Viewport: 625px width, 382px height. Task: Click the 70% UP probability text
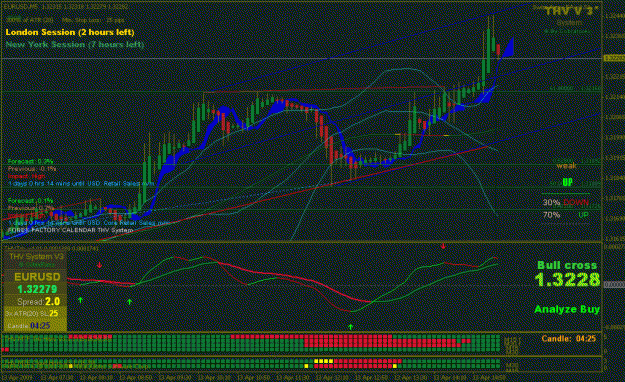coord(566,215)
